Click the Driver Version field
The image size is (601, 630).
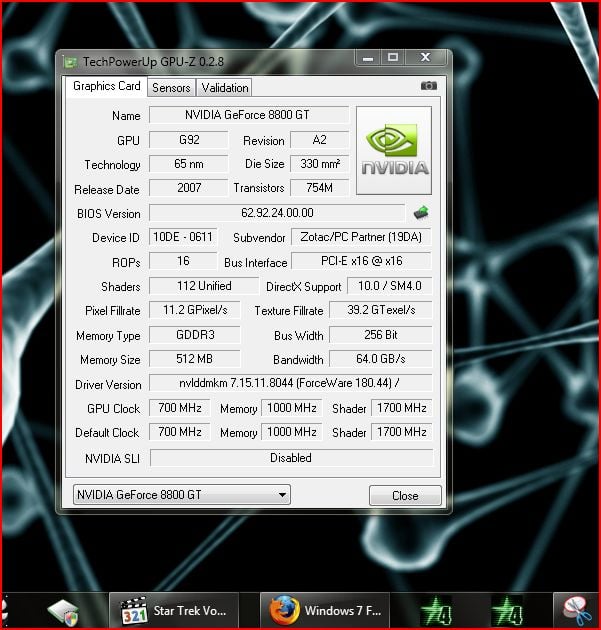pyautogui.click(x=291, y=383)
